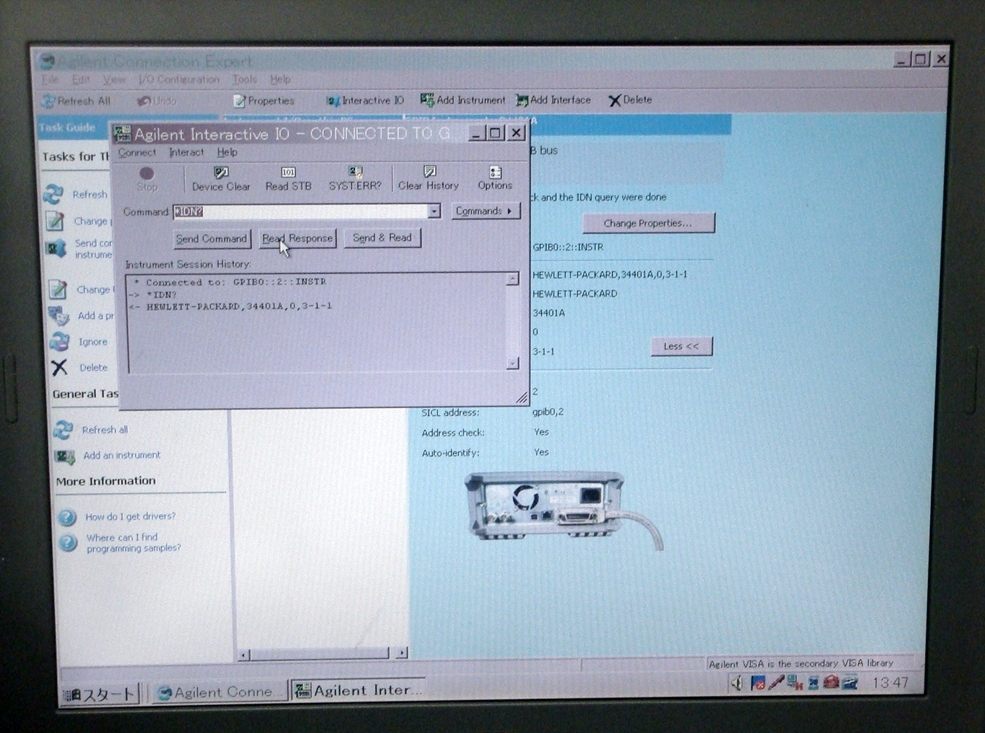This screenshot has width=985, height=733.
Task: Click the Refresh task above Change in Task Guide
Action: [76, 195]
